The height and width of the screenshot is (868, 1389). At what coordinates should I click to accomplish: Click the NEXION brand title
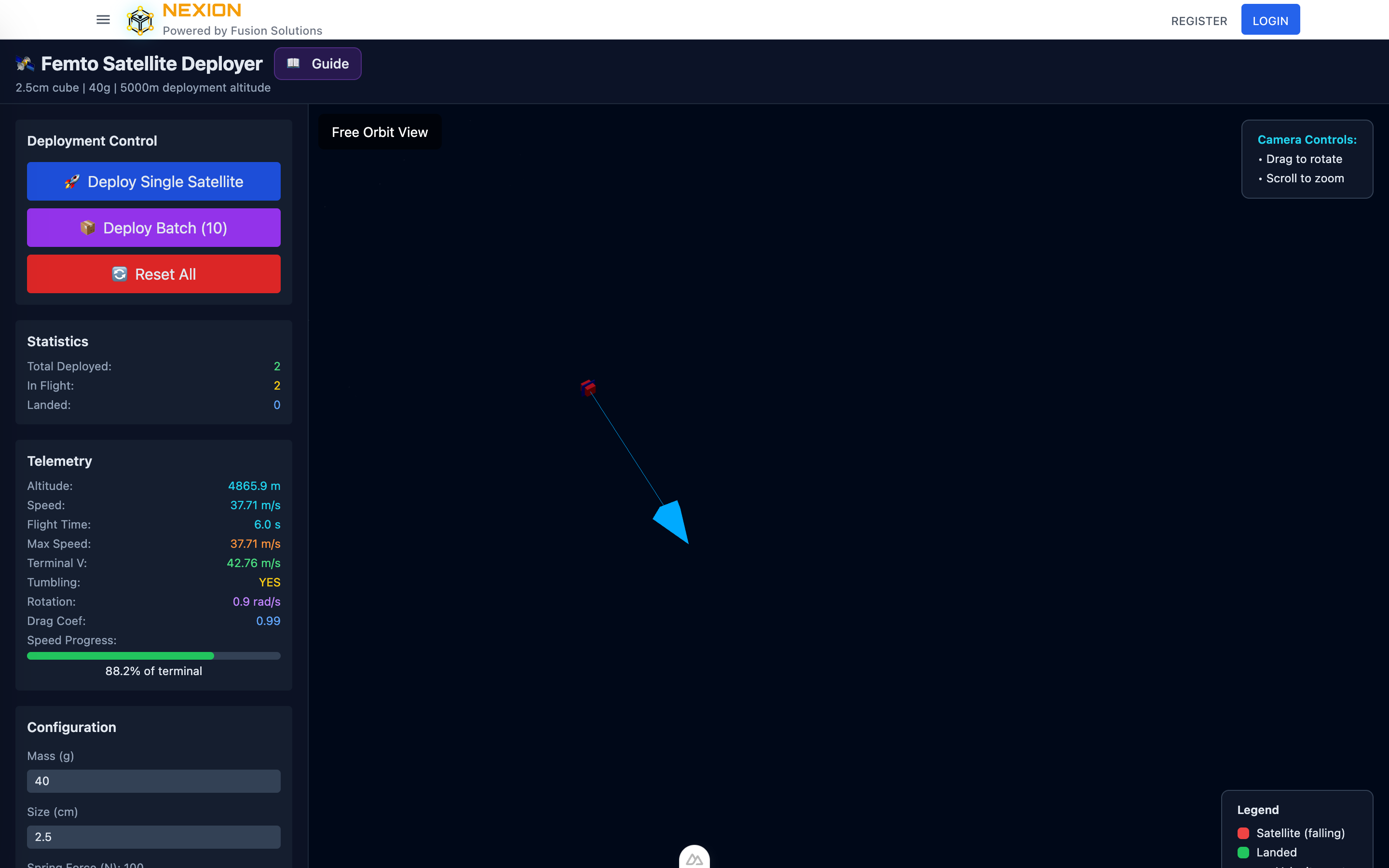[x=202, y=10]
